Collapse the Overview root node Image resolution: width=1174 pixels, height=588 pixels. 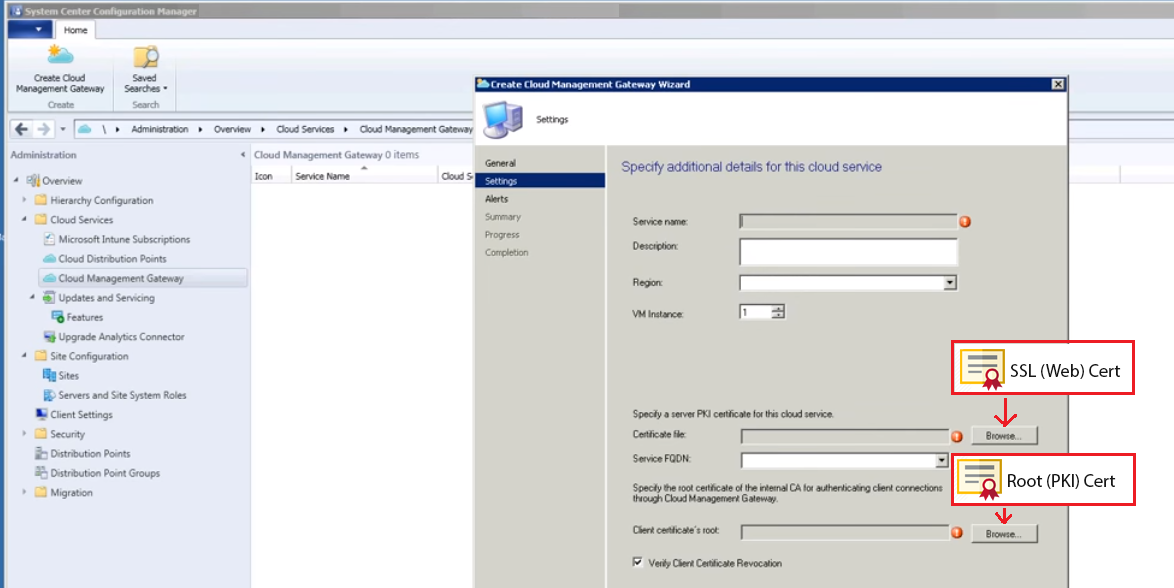point(16,181)
